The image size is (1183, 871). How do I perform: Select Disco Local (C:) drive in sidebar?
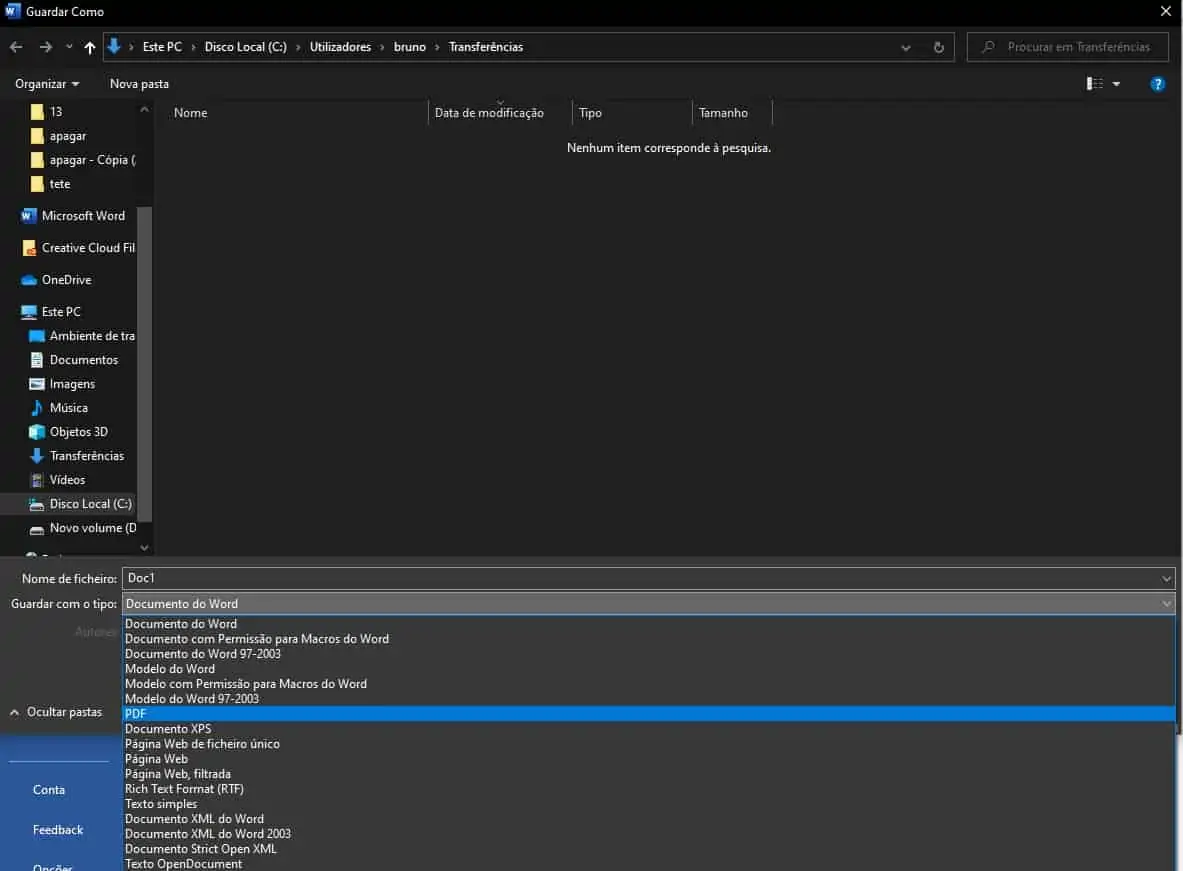pos(80,504)
